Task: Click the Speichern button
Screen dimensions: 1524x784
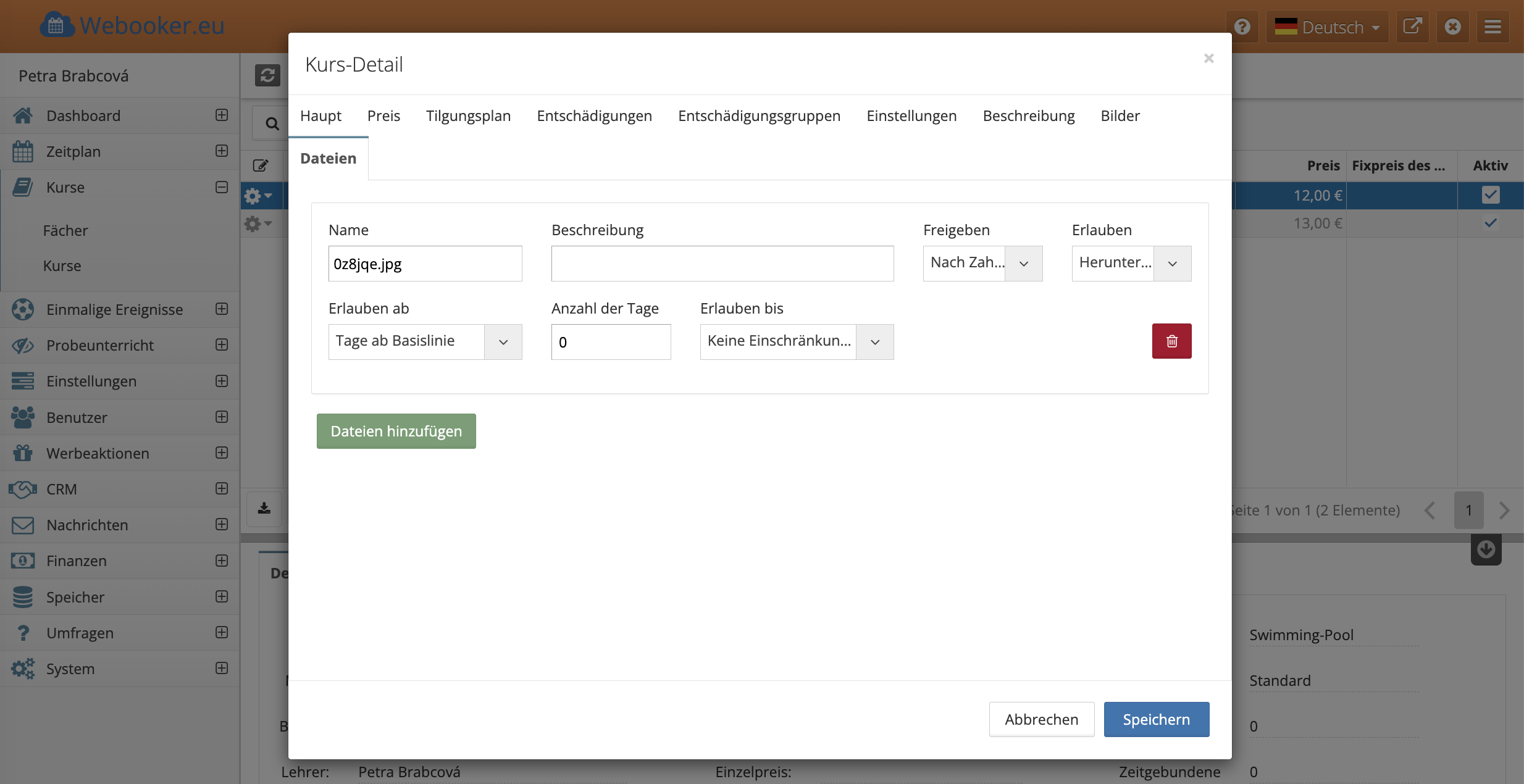Action: (1156, 719)
